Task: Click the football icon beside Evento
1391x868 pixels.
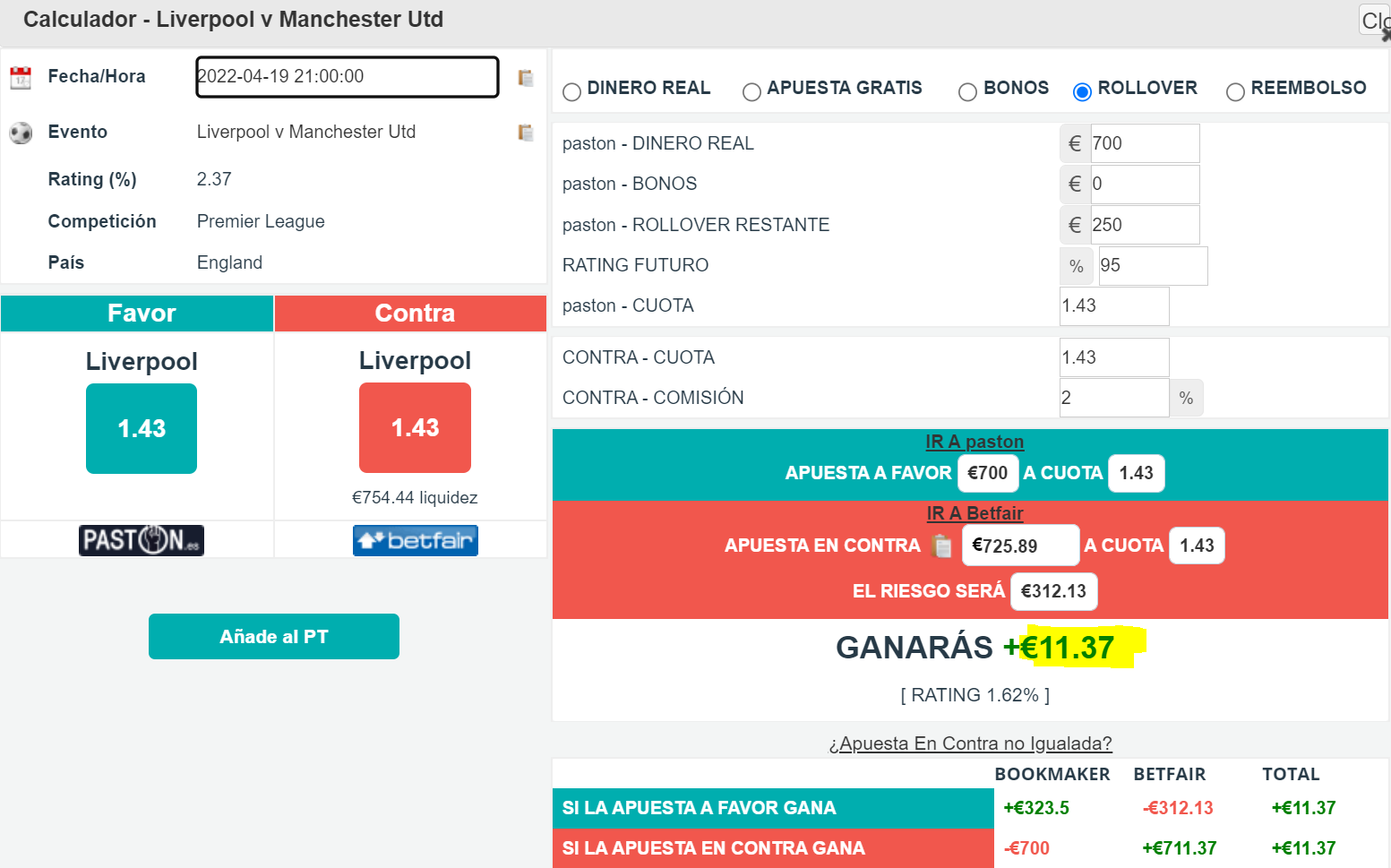Action: [21, 133]
